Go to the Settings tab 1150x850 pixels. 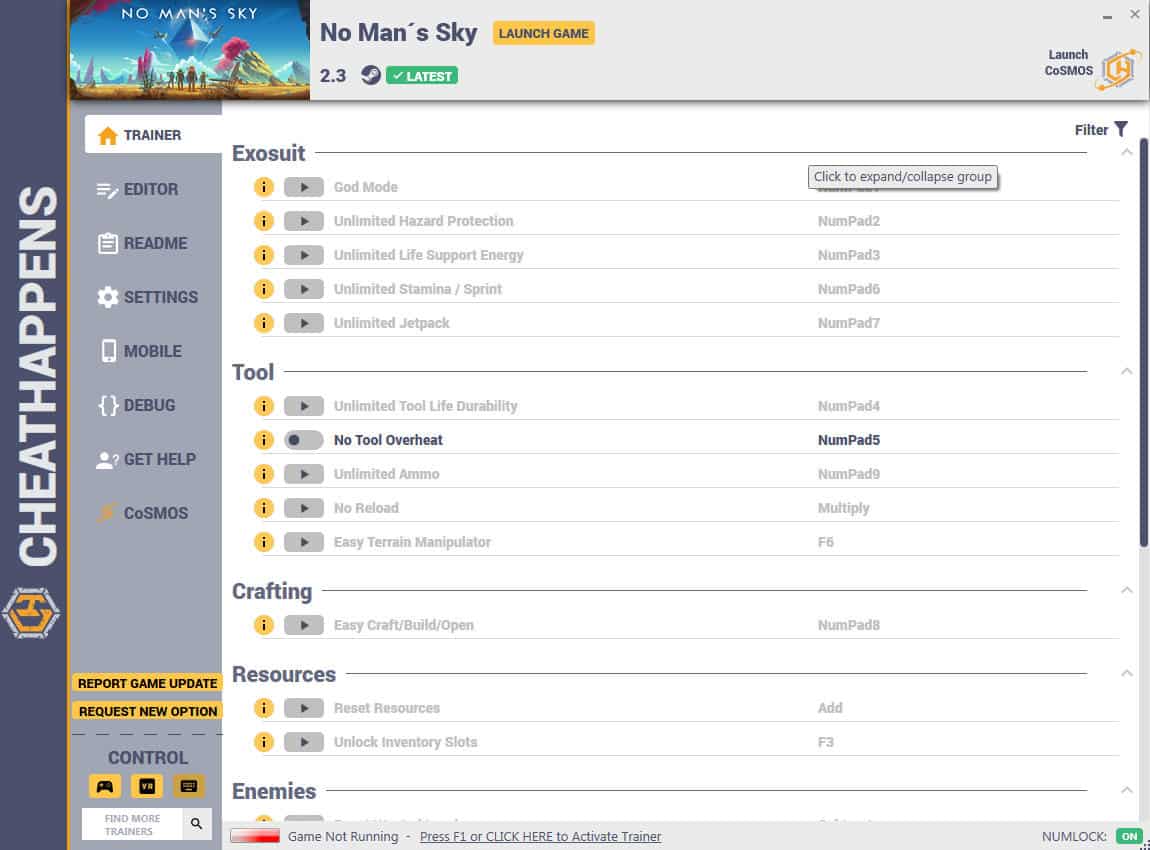click(x=147, y=297)
